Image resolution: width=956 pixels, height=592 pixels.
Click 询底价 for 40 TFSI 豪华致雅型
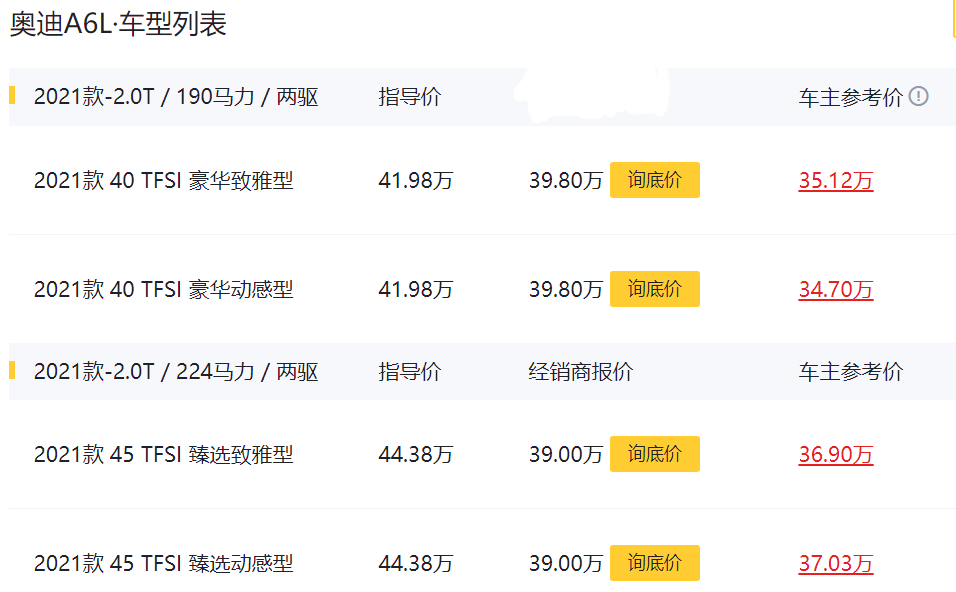[655, 180]
